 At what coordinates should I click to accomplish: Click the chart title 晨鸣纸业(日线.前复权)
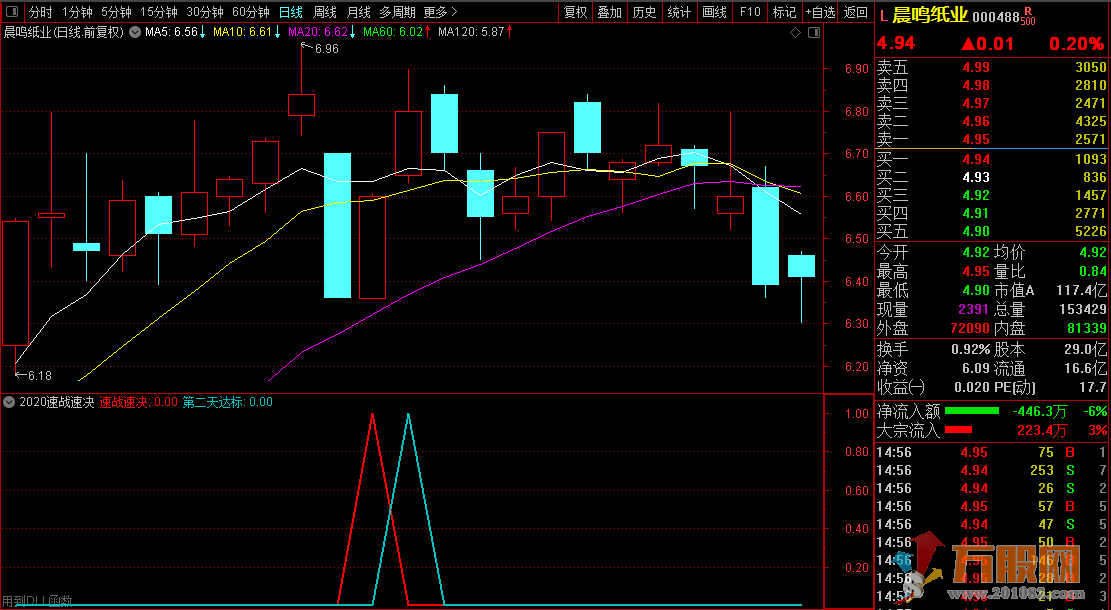64,32
